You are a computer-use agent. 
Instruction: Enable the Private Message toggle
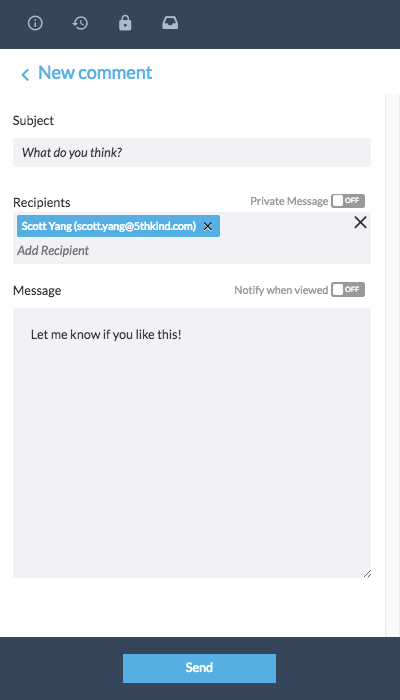[x=348, y=201]
